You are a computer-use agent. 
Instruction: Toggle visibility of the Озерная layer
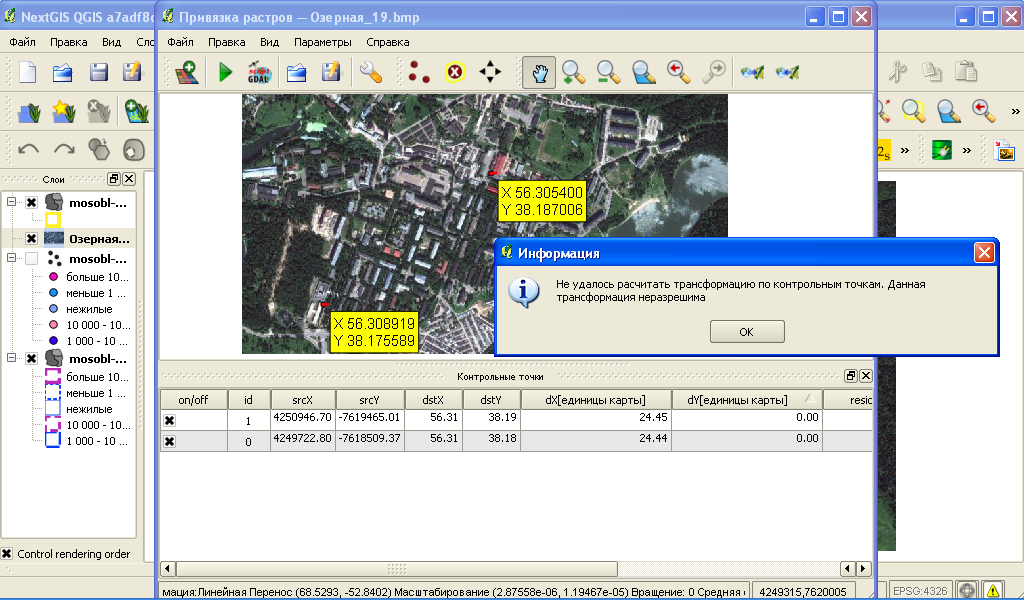click(31, 239)
